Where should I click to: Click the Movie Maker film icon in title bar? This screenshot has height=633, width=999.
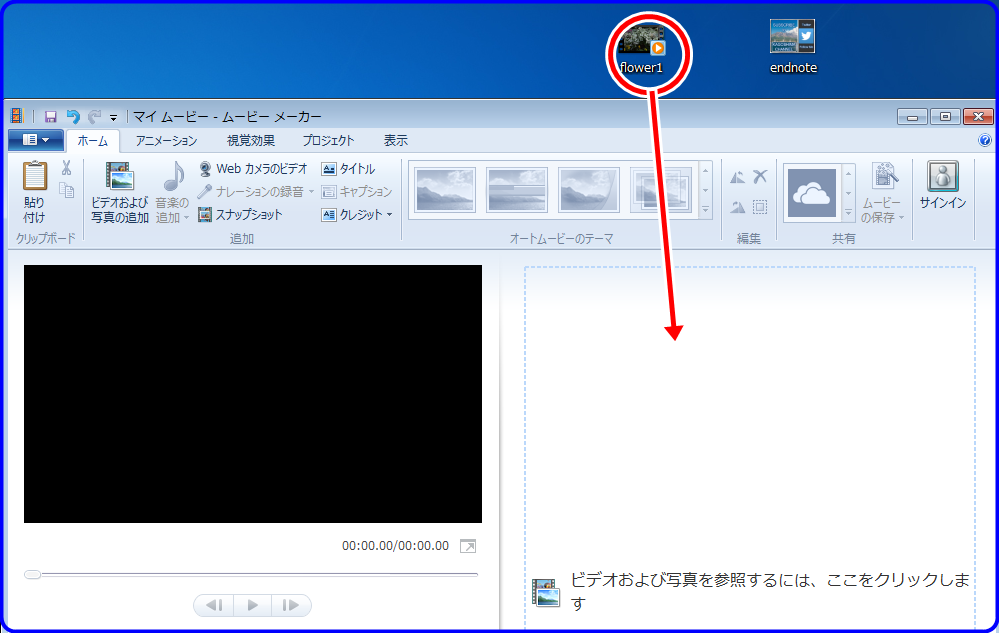click(x=17, y=116)
